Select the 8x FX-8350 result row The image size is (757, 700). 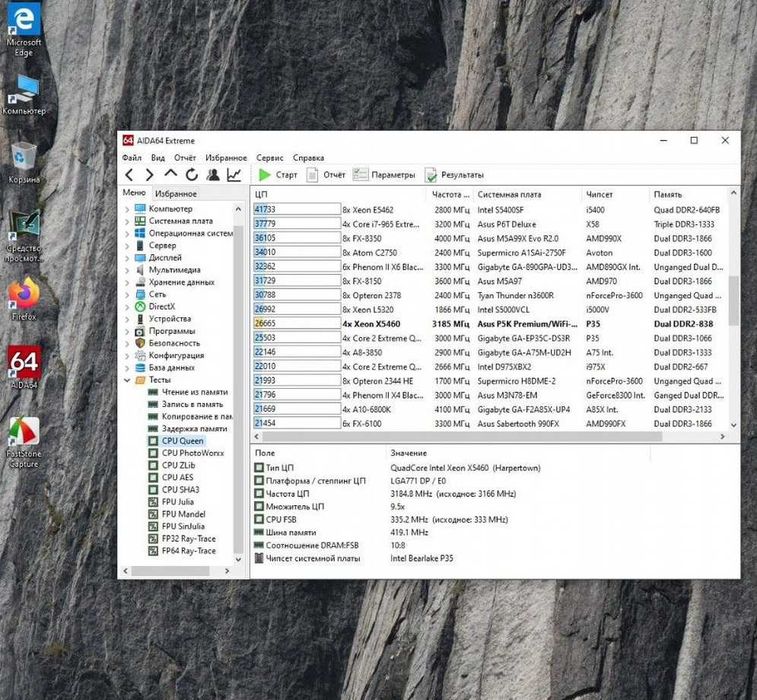click(489, 238)
